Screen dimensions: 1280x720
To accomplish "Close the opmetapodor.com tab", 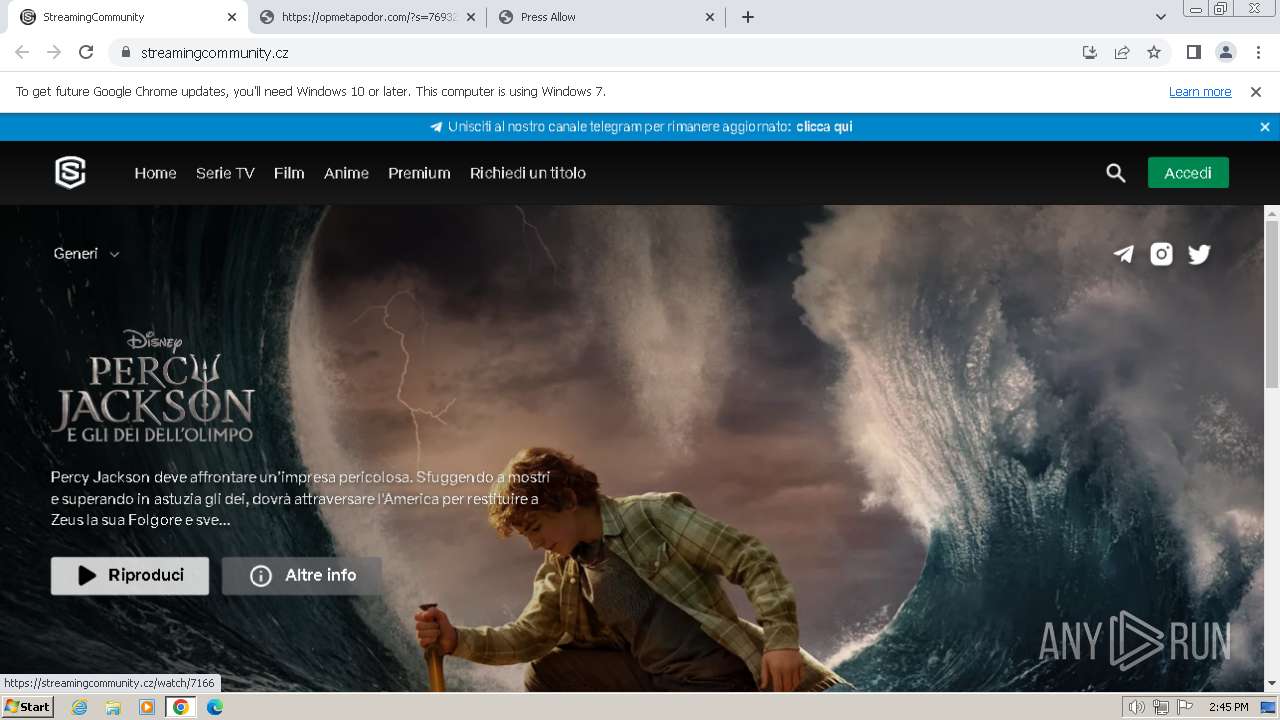I will tap(471, 17).
